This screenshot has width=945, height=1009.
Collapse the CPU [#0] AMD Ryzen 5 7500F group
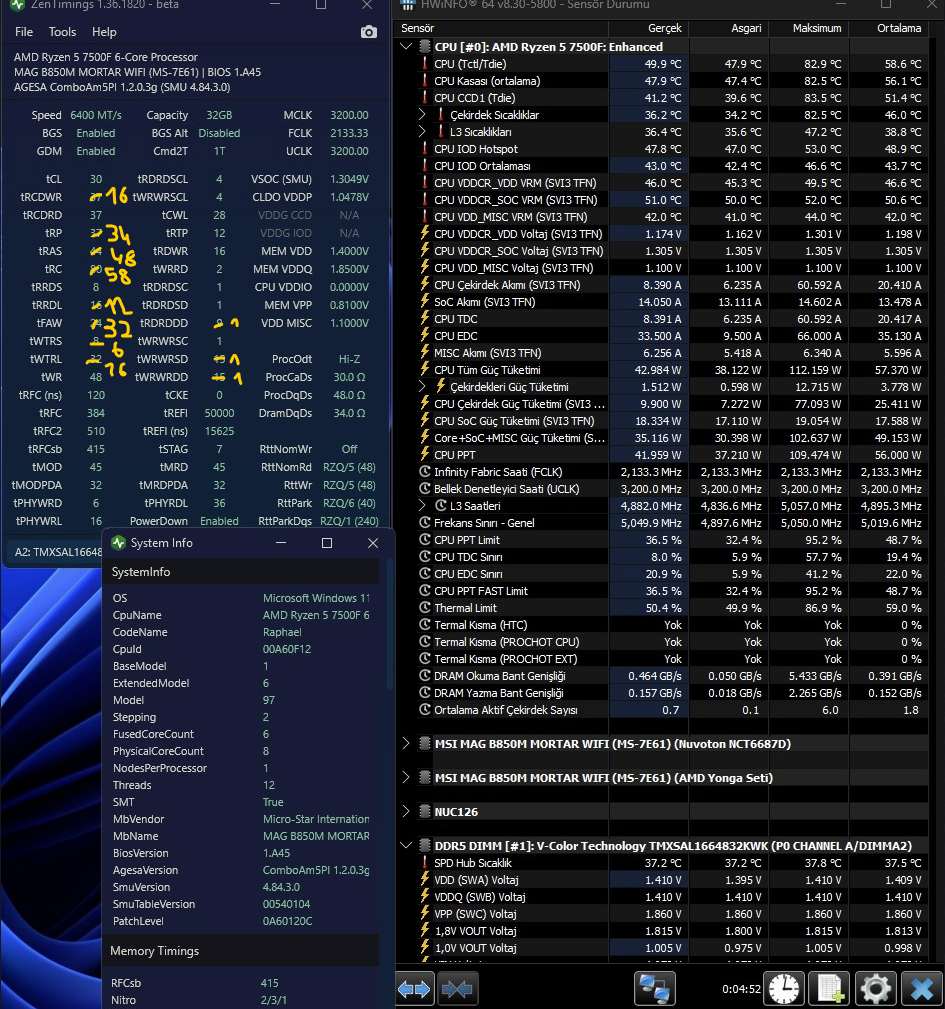point(406,46)
